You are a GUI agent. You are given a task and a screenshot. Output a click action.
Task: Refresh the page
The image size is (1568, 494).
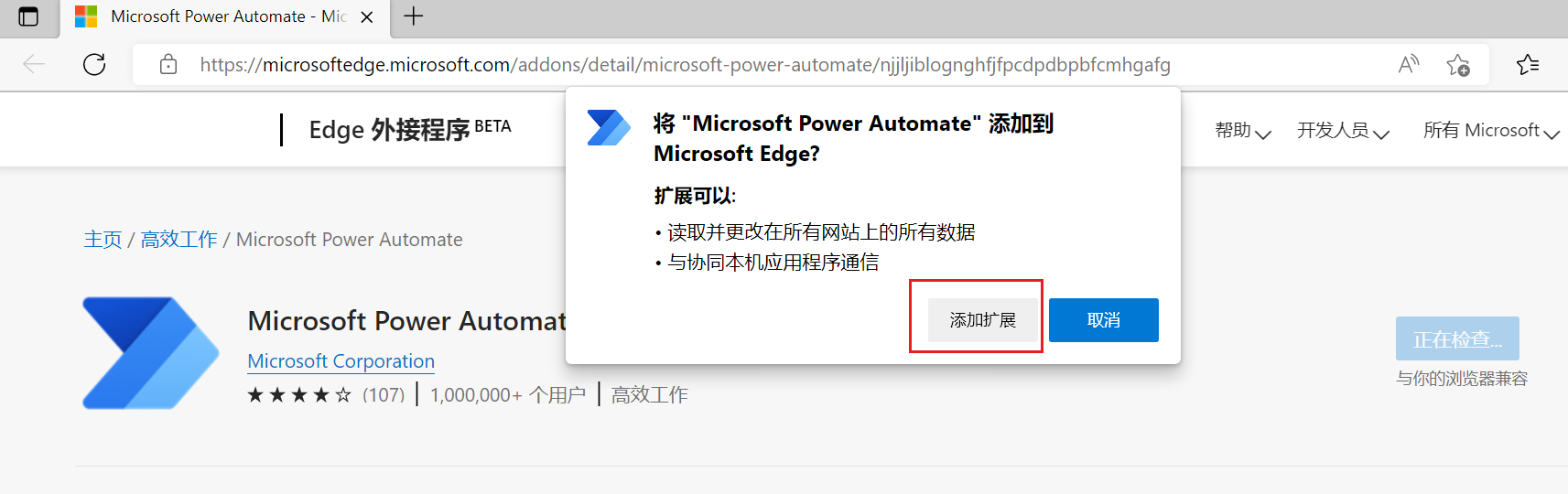click(94, 64)
